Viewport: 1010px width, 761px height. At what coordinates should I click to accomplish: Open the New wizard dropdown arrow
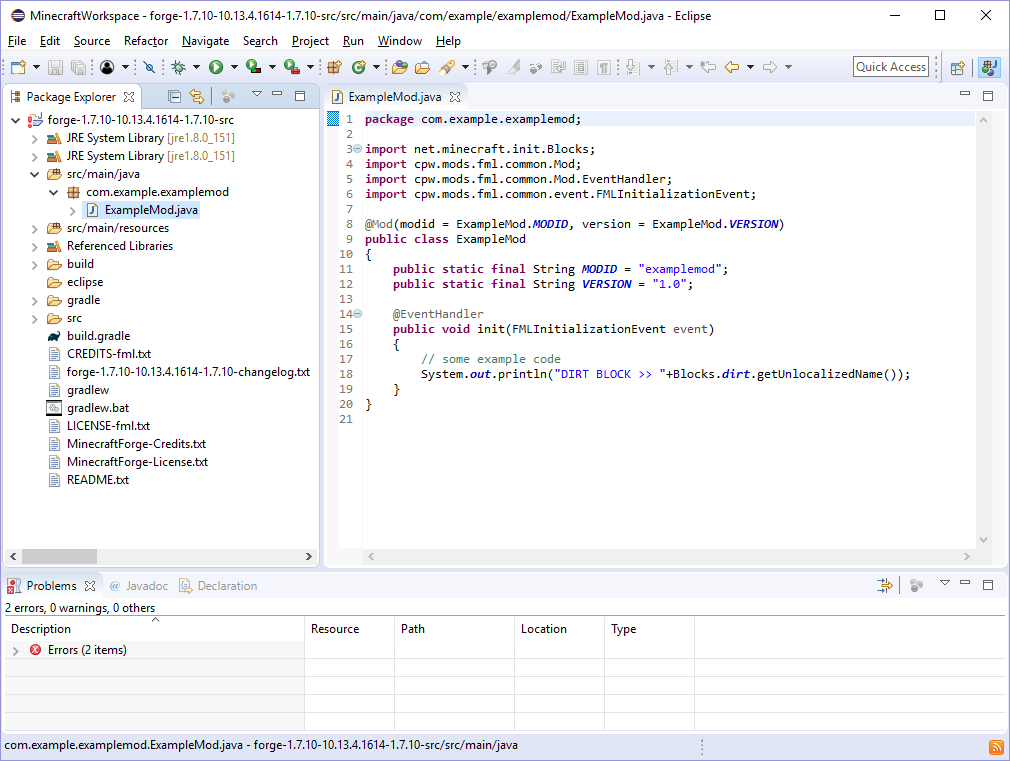[36, 67]
